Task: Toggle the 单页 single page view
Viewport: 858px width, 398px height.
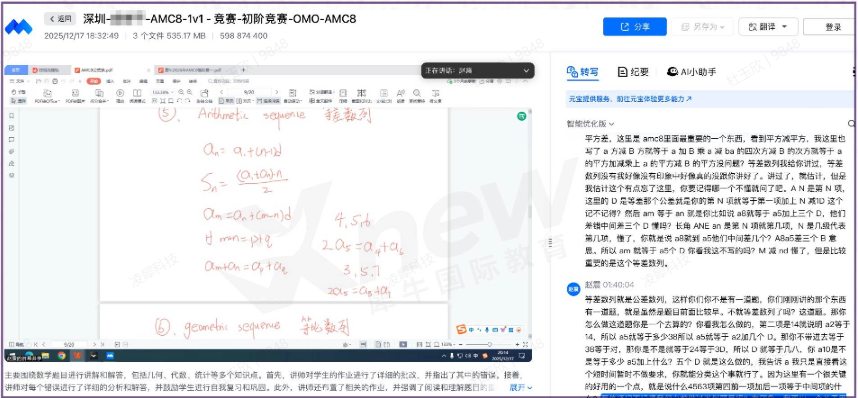Action: coord(227,101)
